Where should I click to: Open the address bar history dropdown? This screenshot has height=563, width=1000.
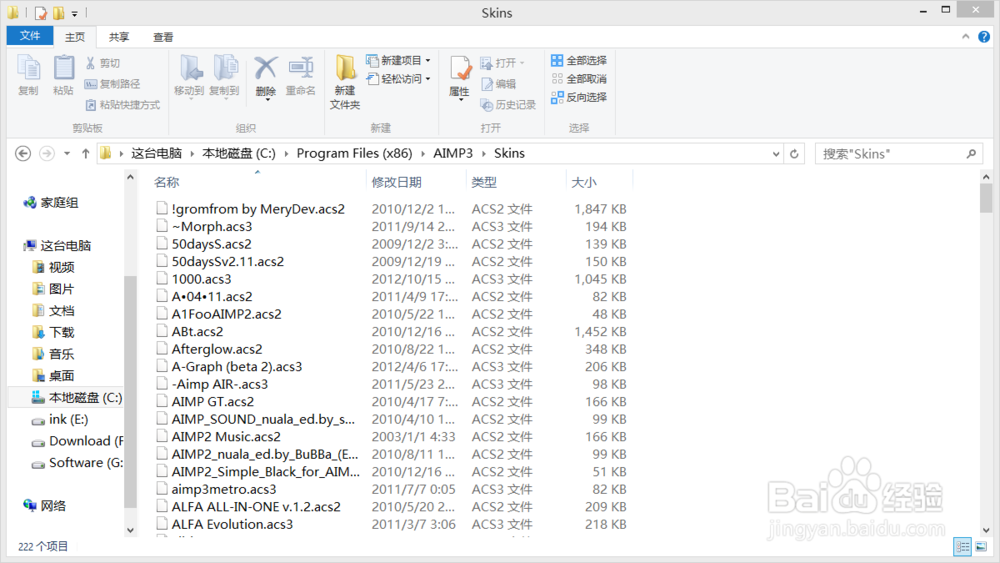[x=776, y=154]
